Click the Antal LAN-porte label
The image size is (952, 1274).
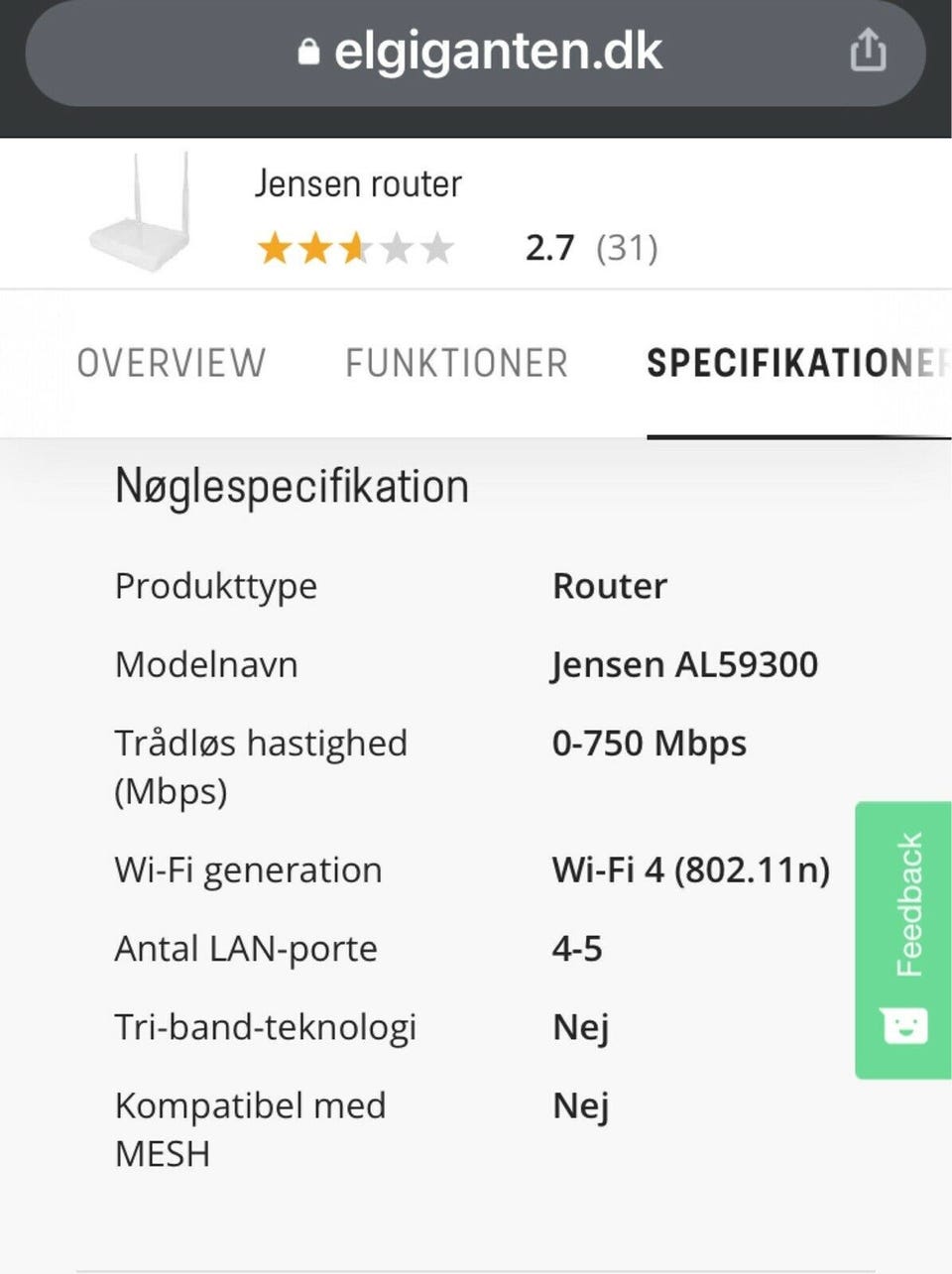246,949
